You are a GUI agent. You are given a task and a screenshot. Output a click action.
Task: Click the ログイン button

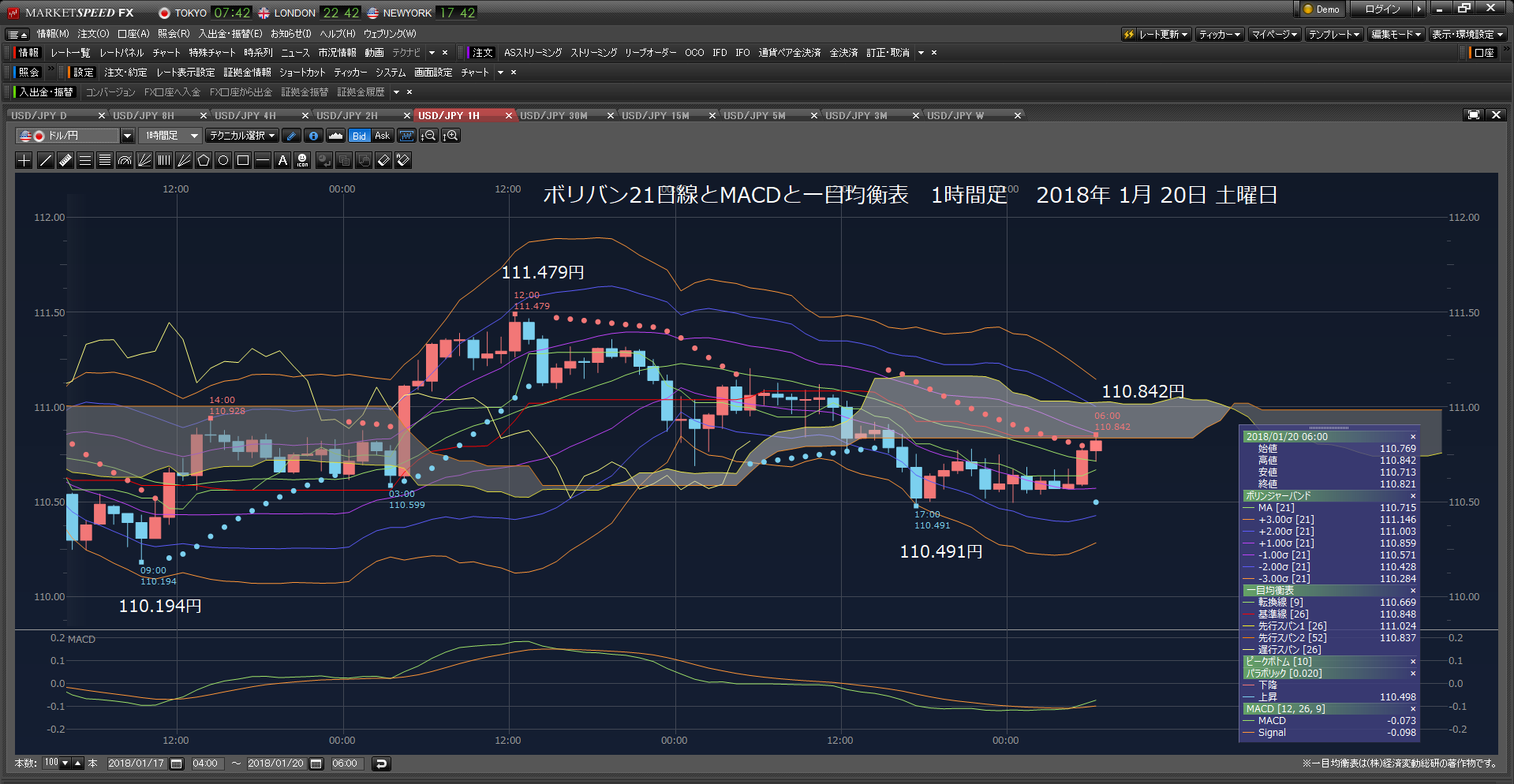tap(1382, 9)
